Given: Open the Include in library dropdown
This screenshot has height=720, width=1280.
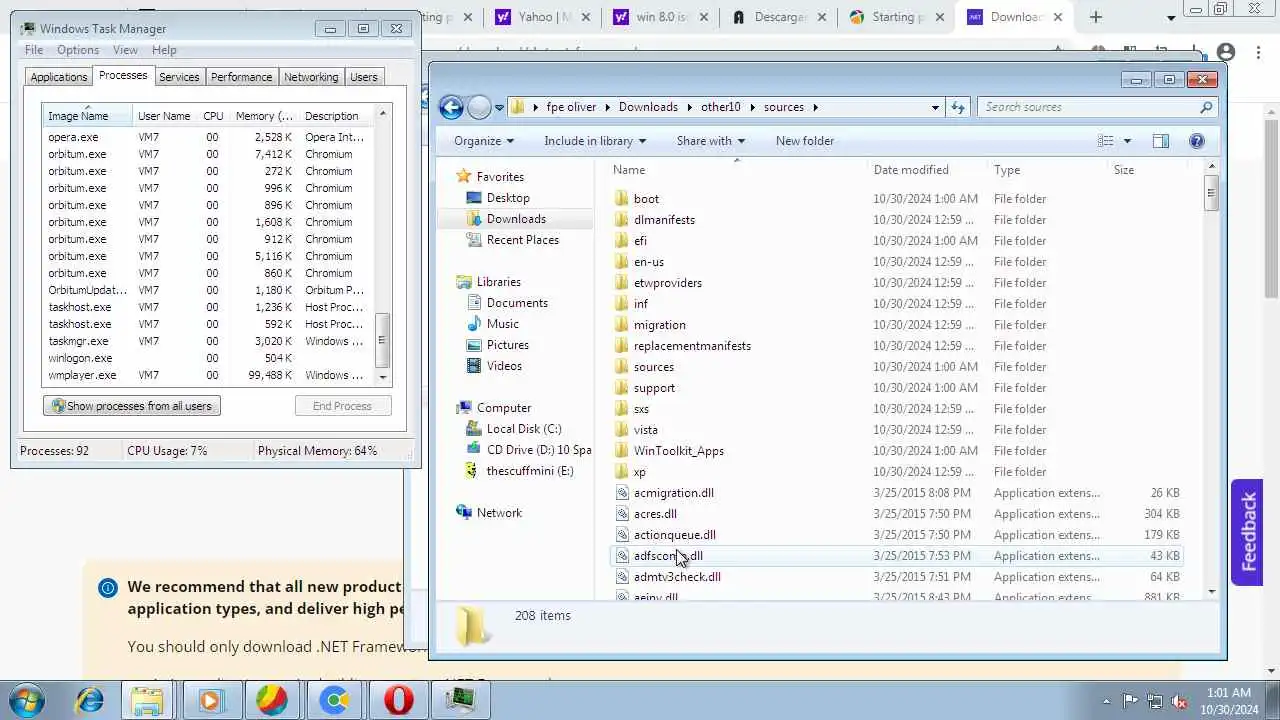Looking at the screenshot, I should [595, 141].
